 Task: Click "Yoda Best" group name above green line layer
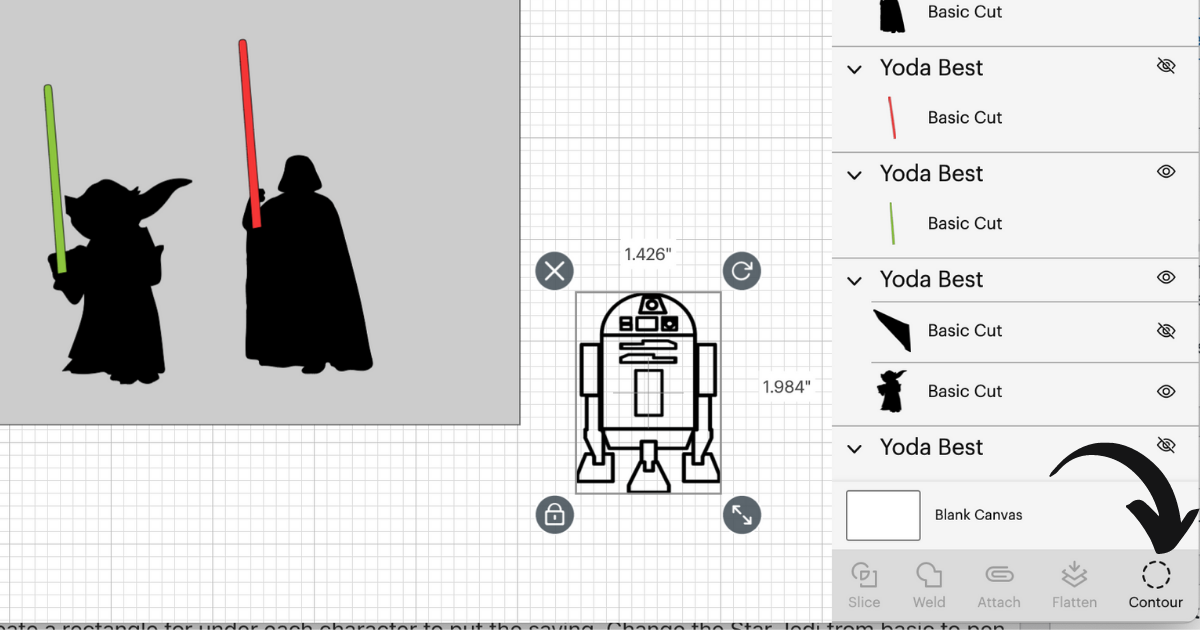coord(932,174)
